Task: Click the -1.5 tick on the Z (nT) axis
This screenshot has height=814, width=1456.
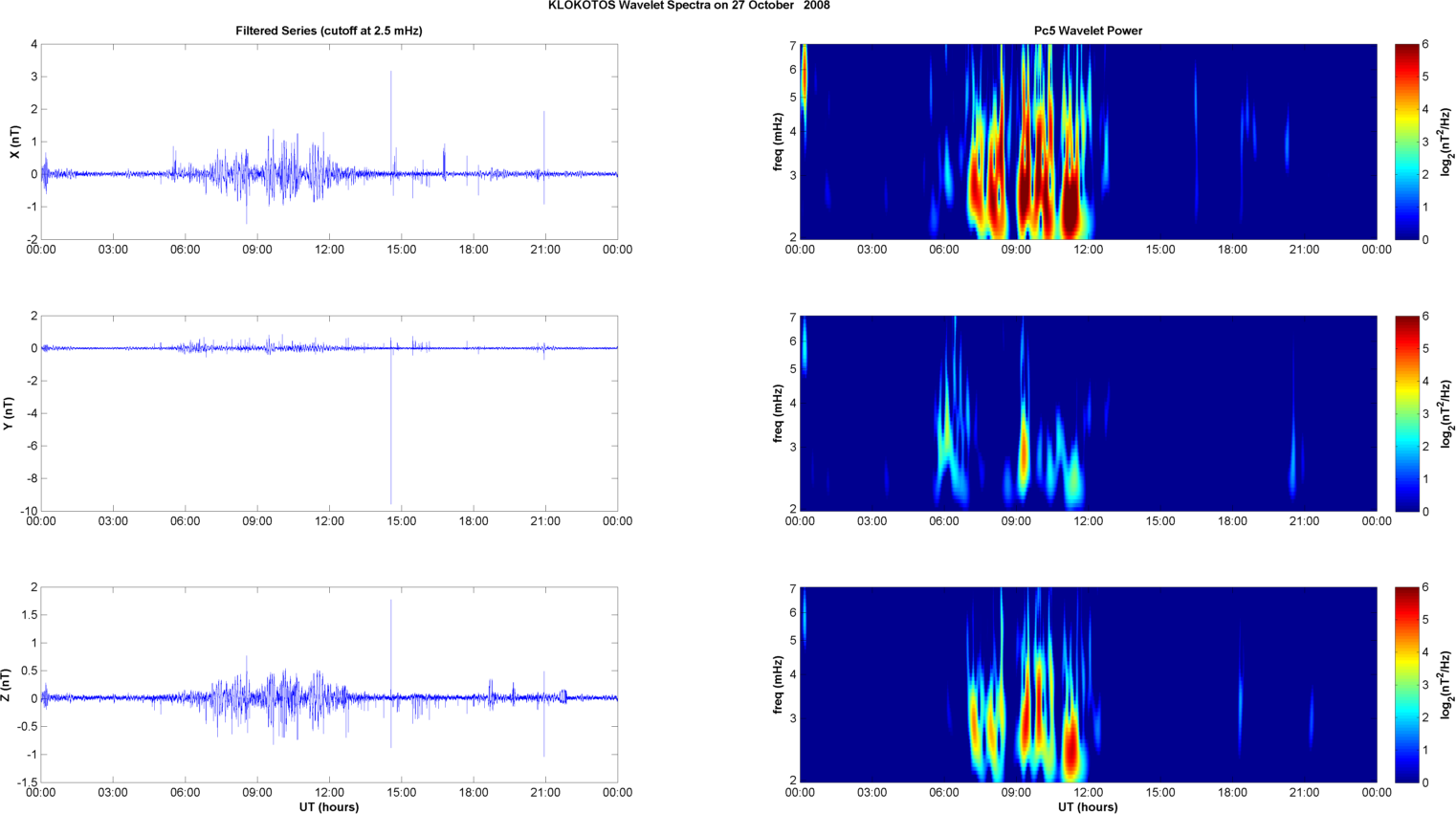Action: tap(29, 782)
